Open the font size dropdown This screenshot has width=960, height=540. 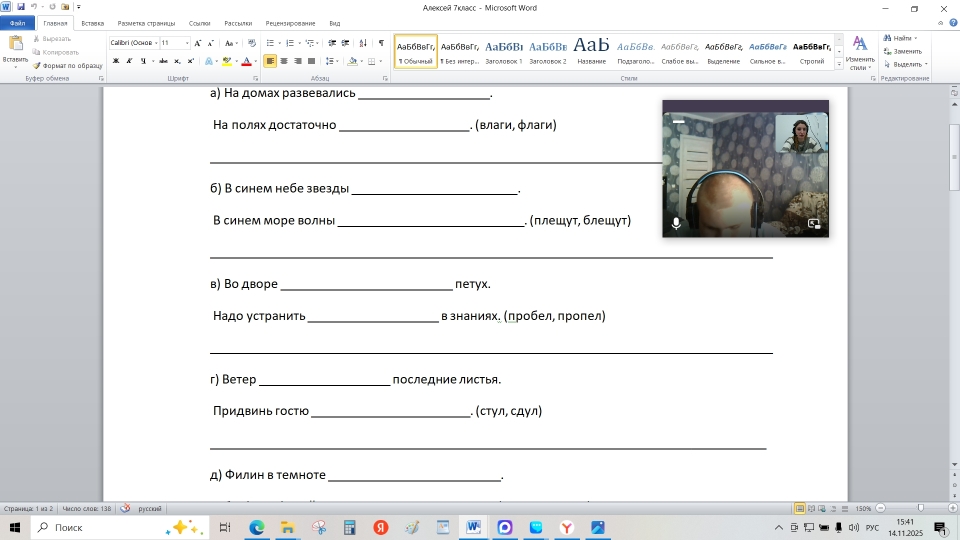click(187, 43)
